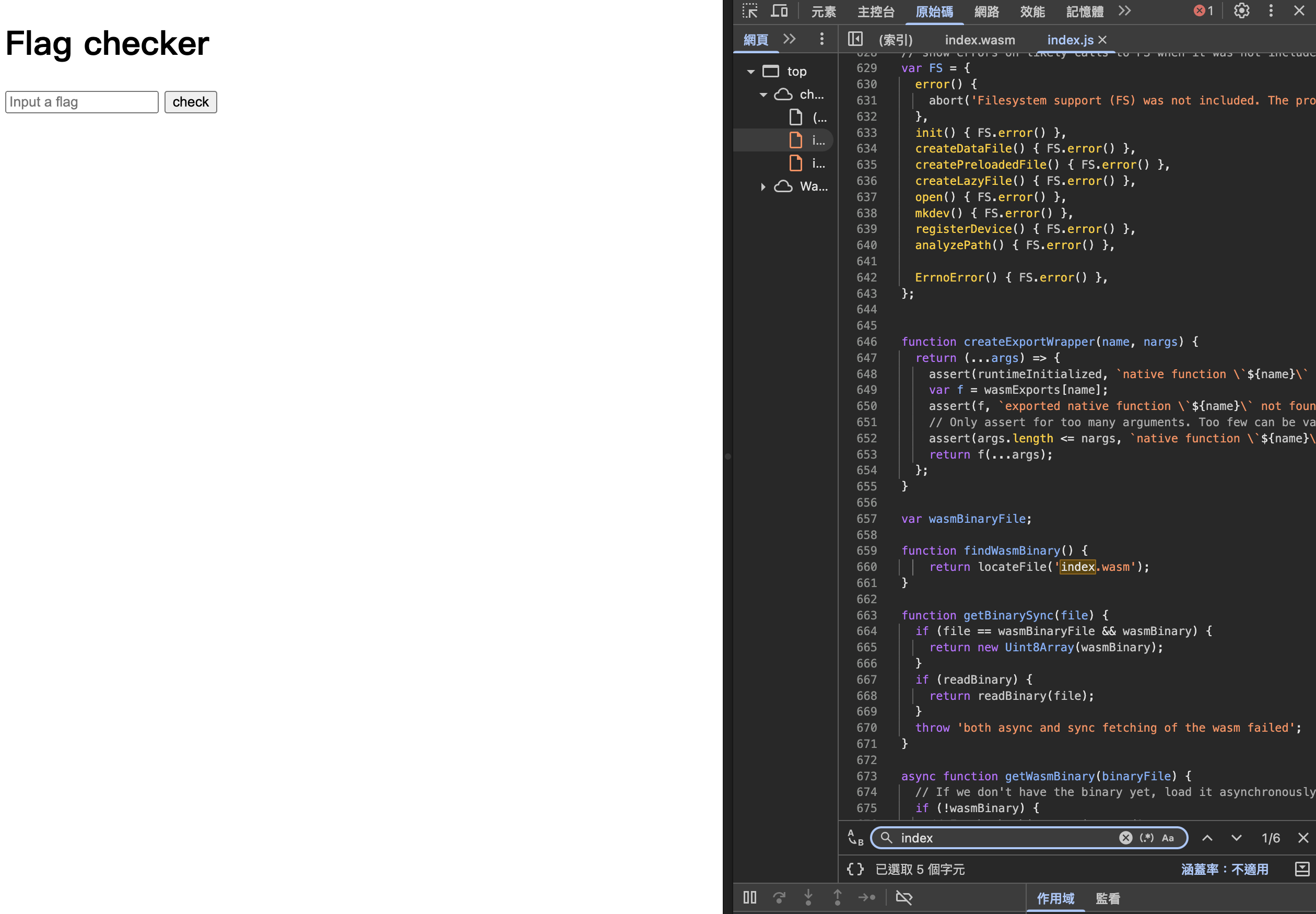Screen dimensions: 1316x914
Task: Show more DevTools panels chevron
Action: (x=1125, y=11)
